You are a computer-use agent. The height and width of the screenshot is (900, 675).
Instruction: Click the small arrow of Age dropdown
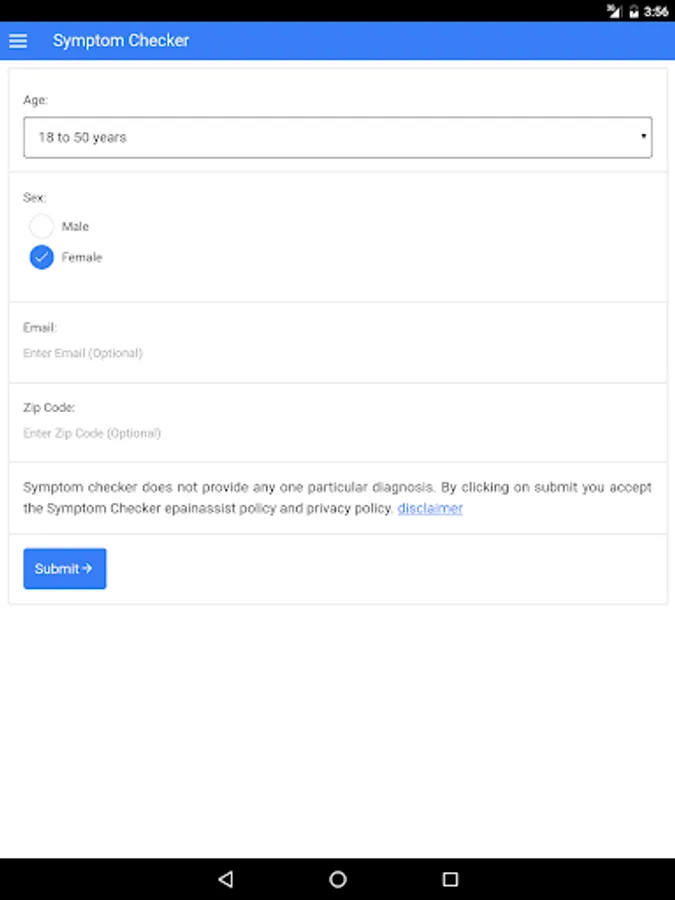[x=643, y=137]
